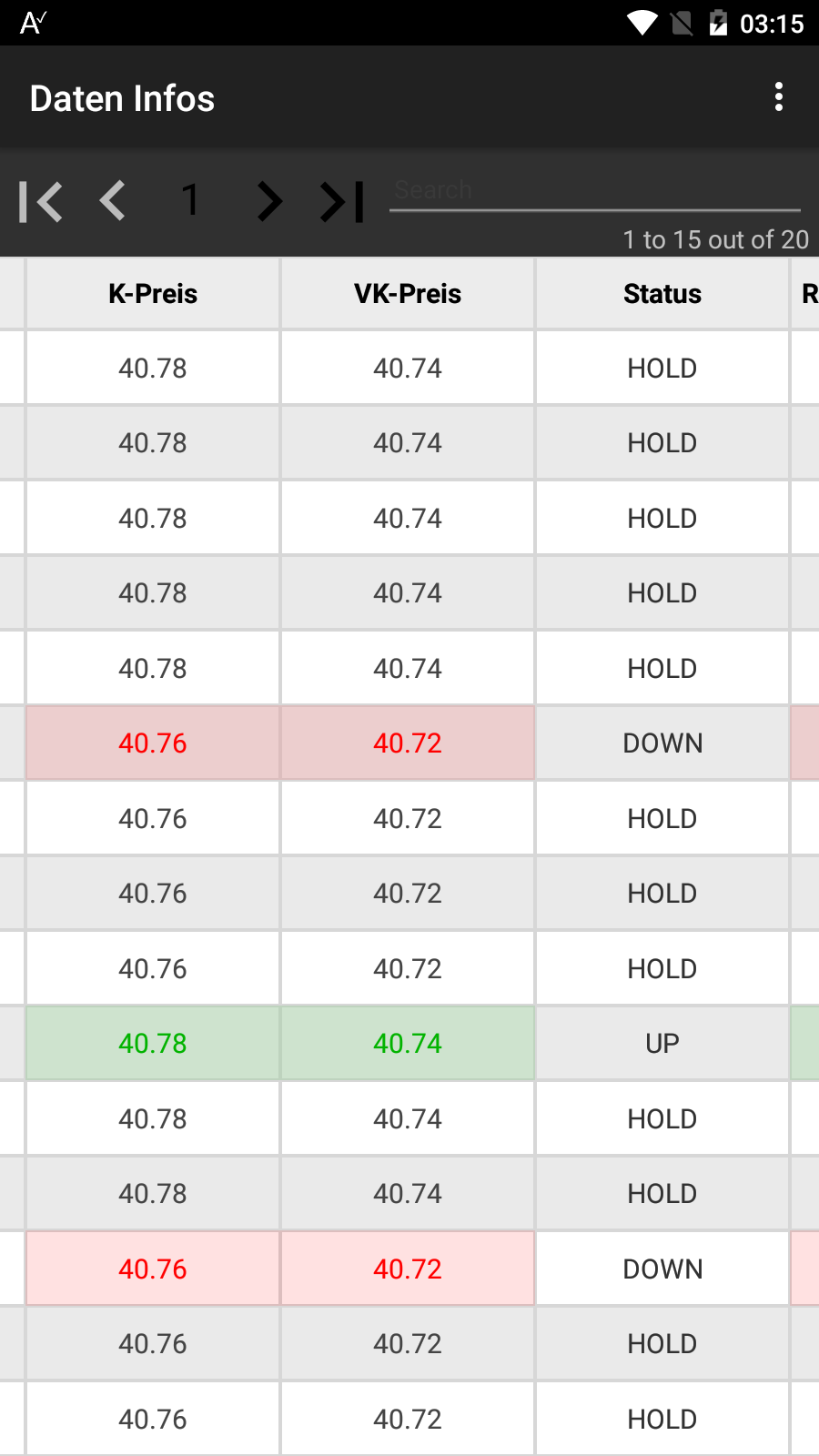Screen dimensions: 819x1456
Task: Tap the battery status icon
Action: coord(718,23)
